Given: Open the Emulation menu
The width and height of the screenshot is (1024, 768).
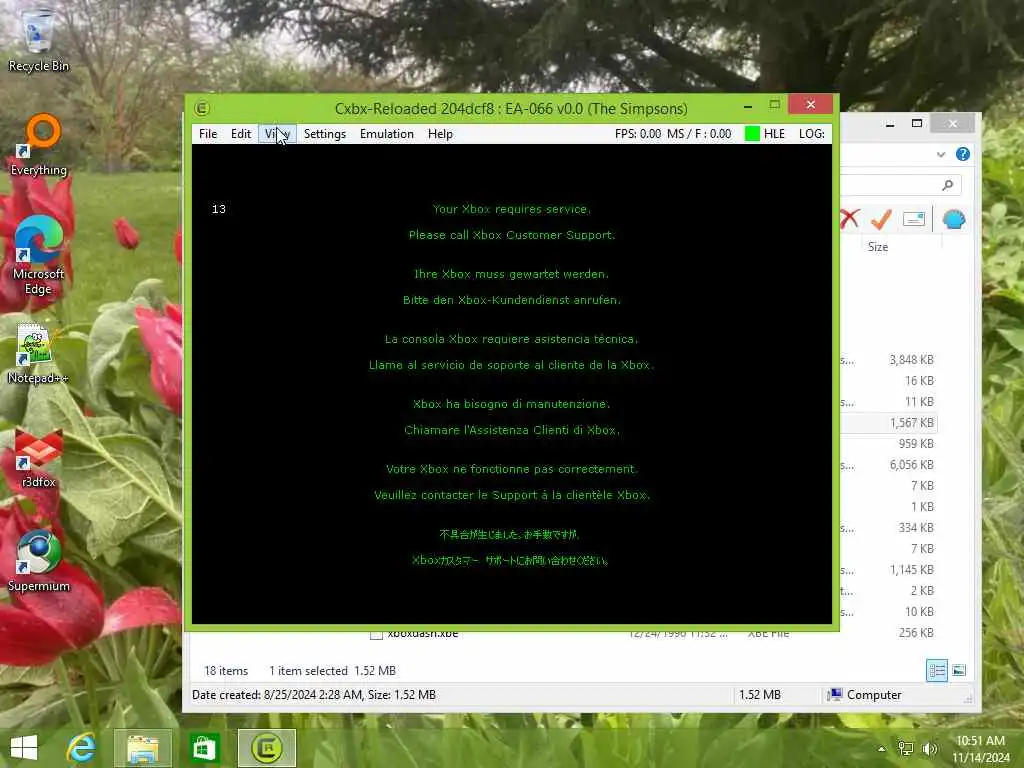Looking at the screenshot, I should coord(387,134).
